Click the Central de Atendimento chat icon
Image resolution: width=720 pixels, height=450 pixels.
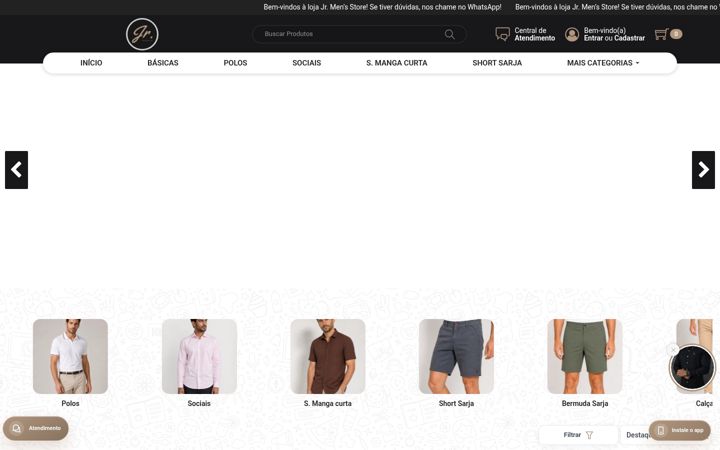coord(502,34)
